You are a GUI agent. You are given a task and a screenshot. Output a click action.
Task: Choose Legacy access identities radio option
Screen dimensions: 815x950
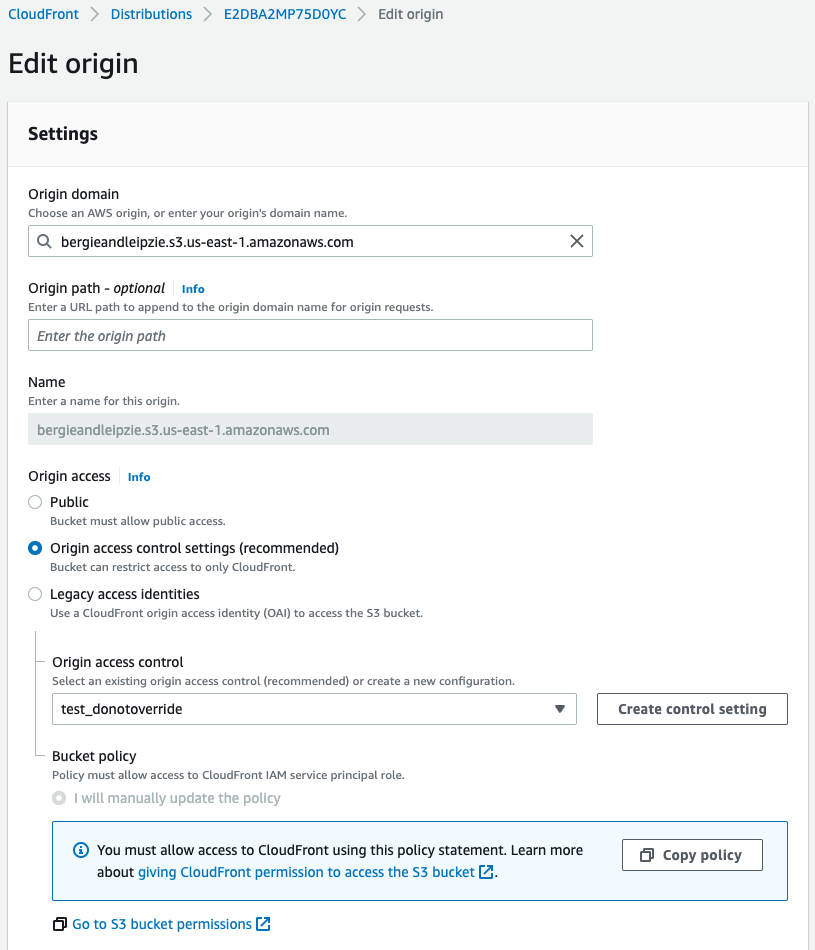35,594
